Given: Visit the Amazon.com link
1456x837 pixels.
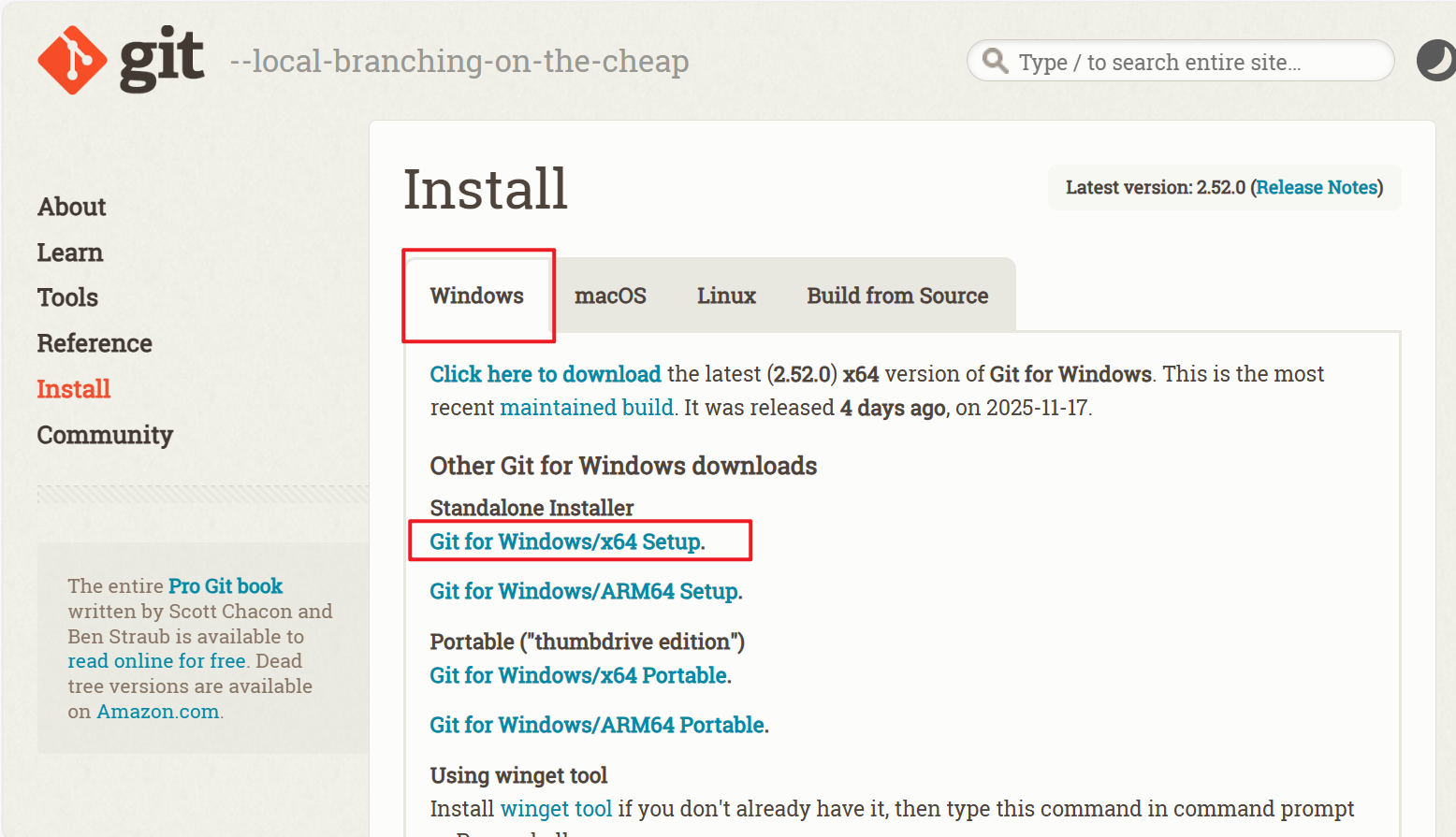Looking at the screenshot, I should point(158,712).
